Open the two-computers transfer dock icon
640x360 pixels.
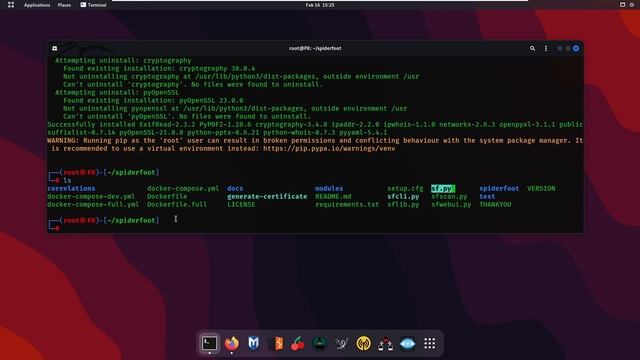[x=385, y=344]
